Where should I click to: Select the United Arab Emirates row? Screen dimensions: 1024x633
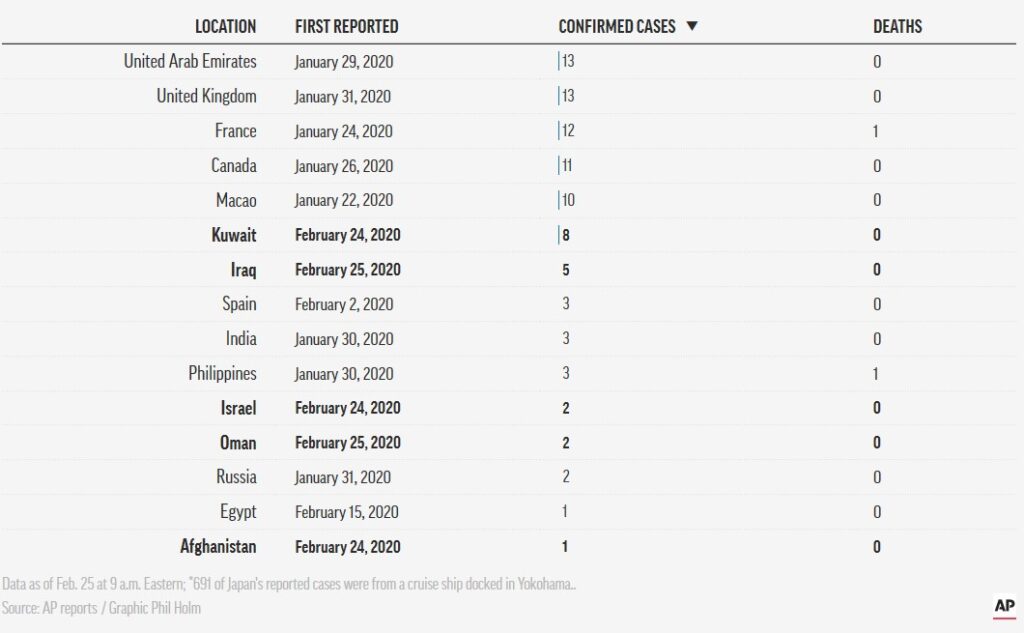(509, 61)
